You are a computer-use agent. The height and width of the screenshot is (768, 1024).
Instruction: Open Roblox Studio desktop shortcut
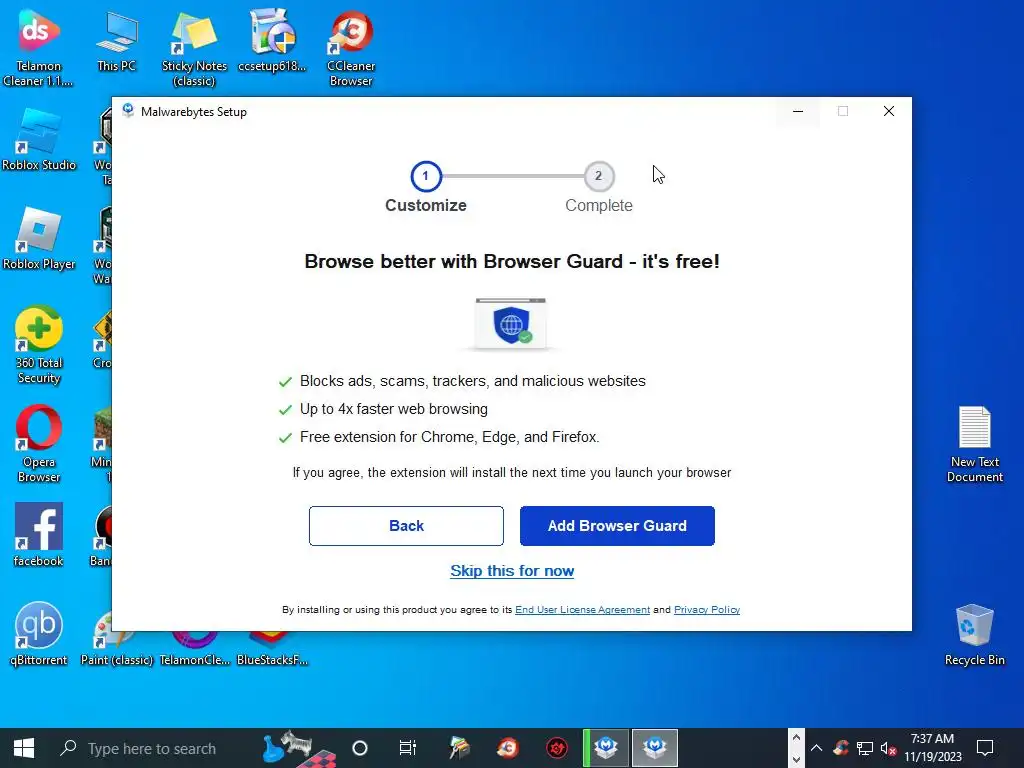(39, 140)
